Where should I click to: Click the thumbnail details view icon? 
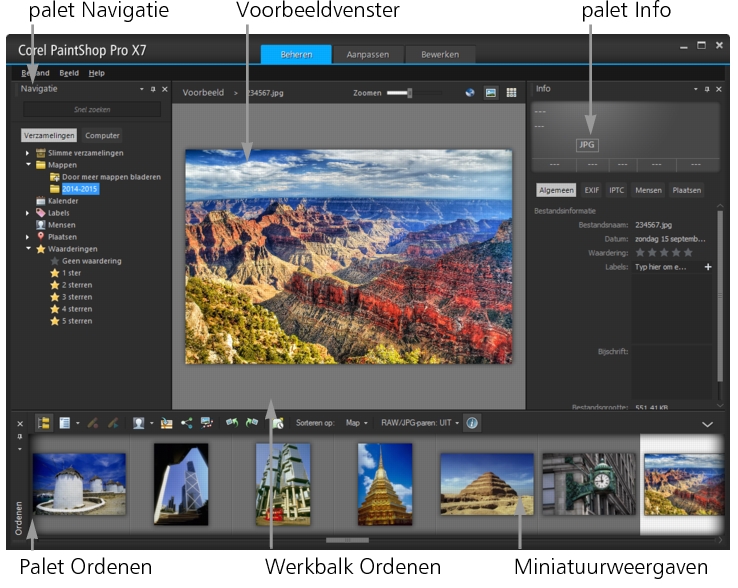64,423
